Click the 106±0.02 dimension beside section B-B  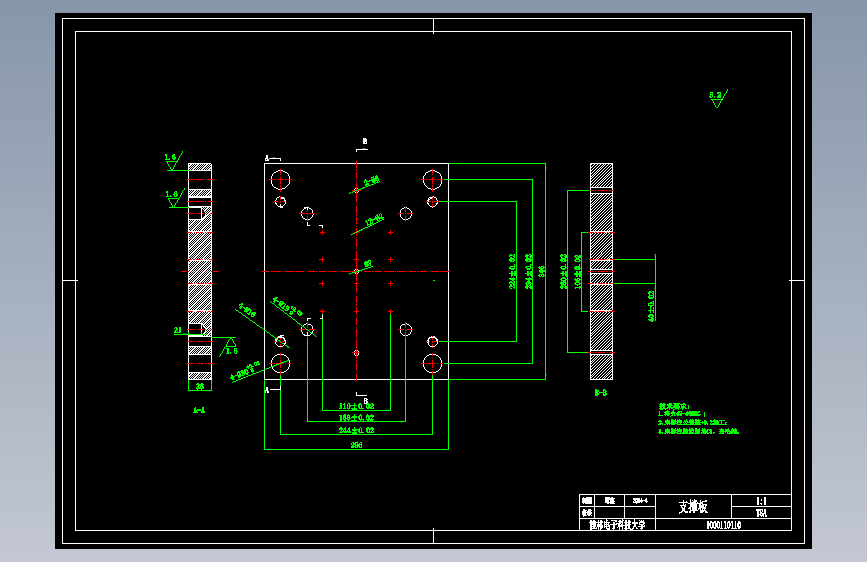pyautogui.click(x=578, y=271)
